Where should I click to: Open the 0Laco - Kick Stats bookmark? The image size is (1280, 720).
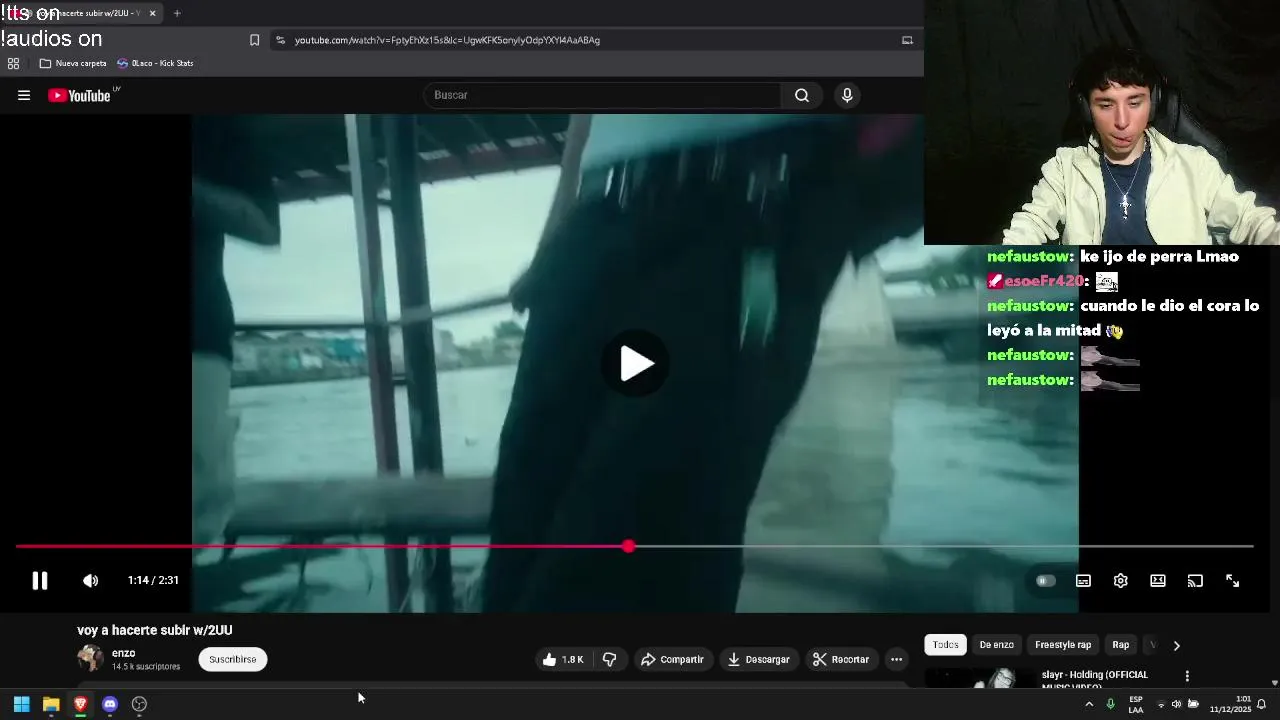point(155,63)
